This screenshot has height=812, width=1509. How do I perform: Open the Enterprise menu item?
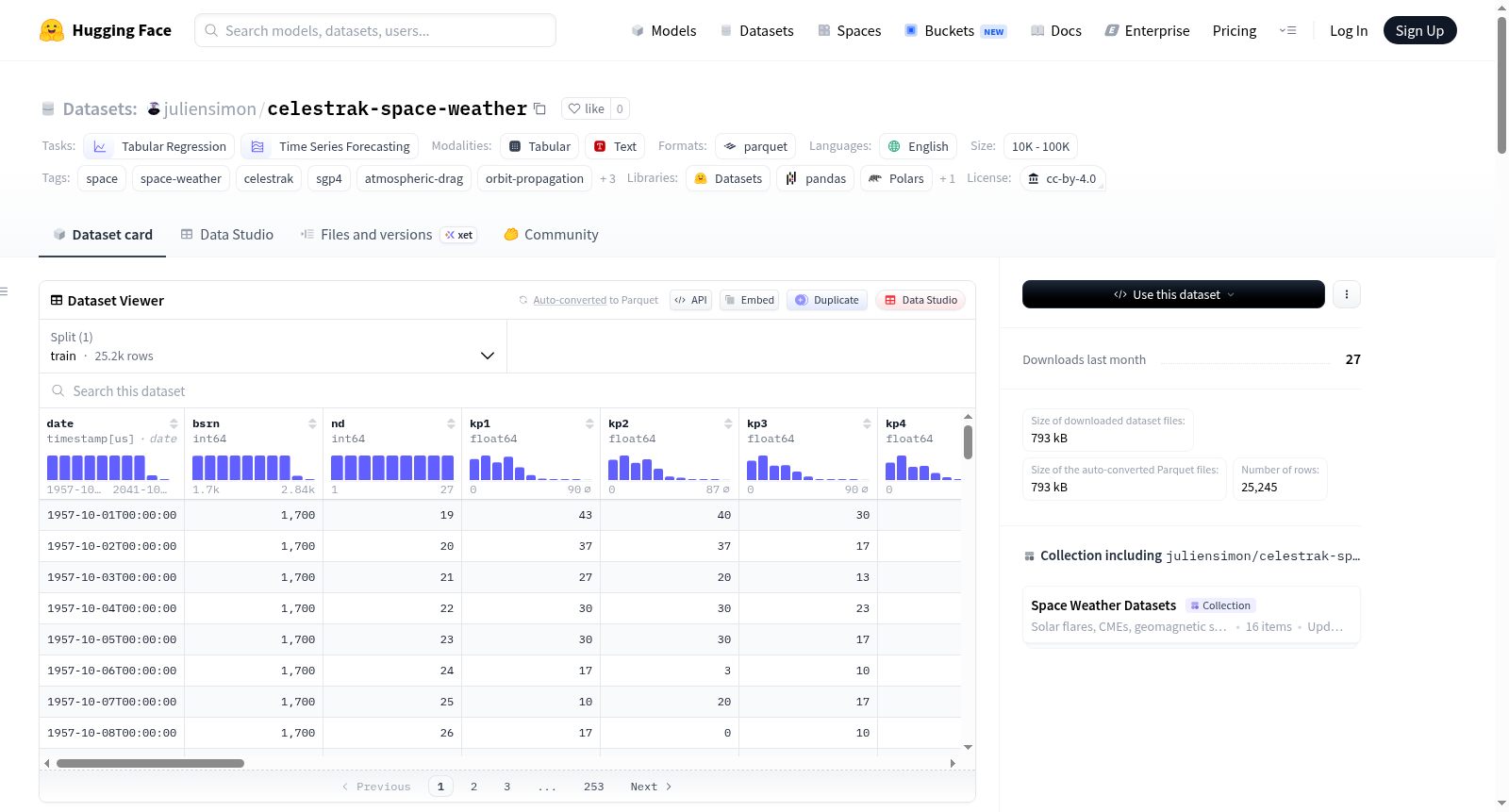[1147, 30]
